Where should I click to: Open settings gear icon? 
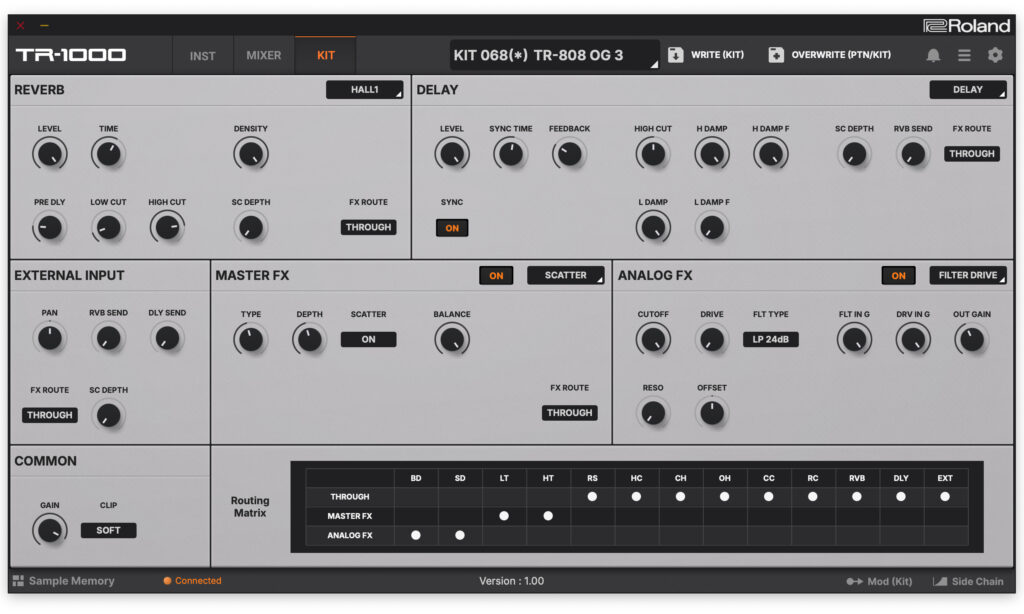995,55
